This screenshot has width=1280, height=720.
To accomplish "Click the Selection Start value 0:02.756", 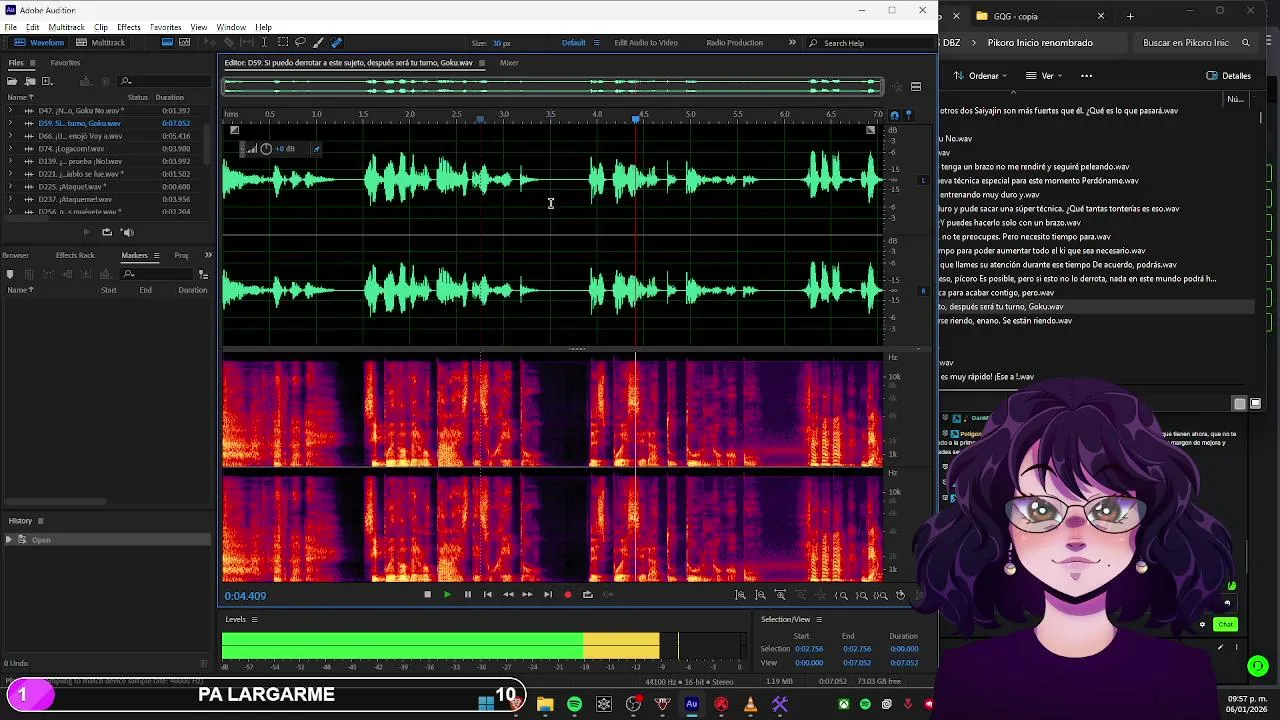I will (808, 649).
